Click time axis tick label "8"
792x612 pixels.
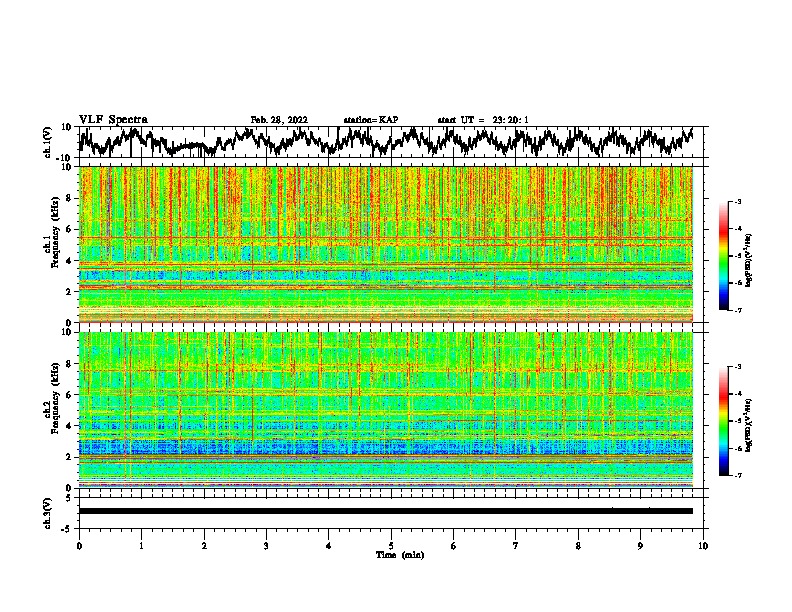pyautogui.click(x=578, y=546)
